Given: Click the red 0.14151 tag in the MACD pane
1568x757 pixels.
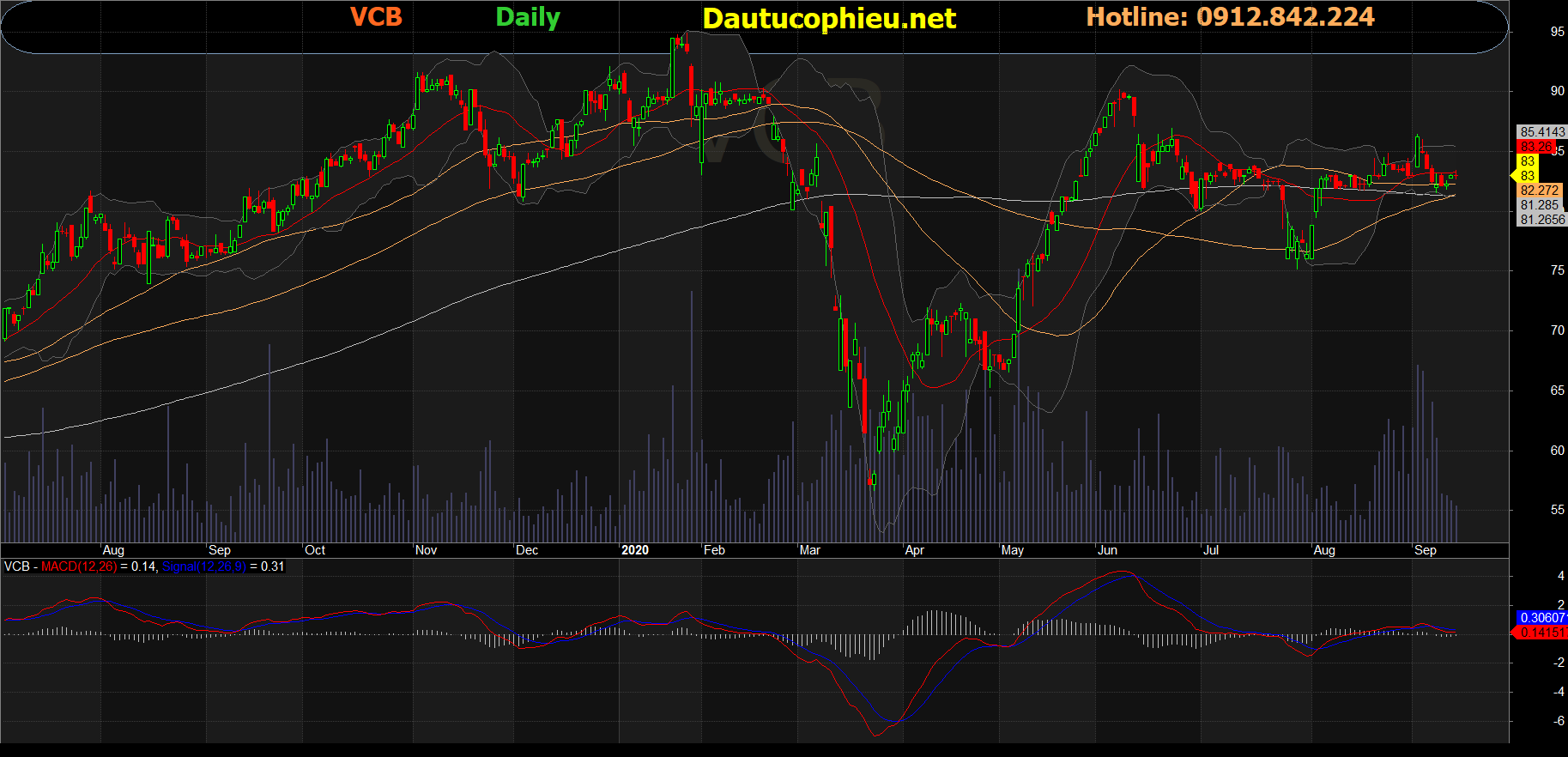Looking at the screenshot, I should [1541, 633].
